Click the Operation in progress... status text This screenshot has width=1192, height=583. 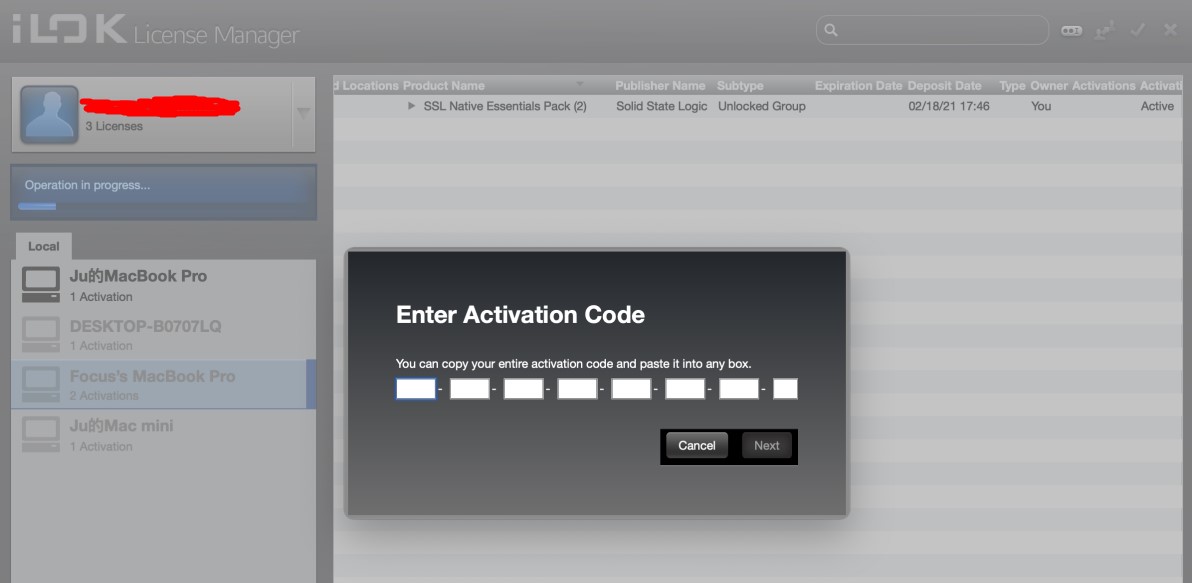pyautogui.click(x=87, y=185)
